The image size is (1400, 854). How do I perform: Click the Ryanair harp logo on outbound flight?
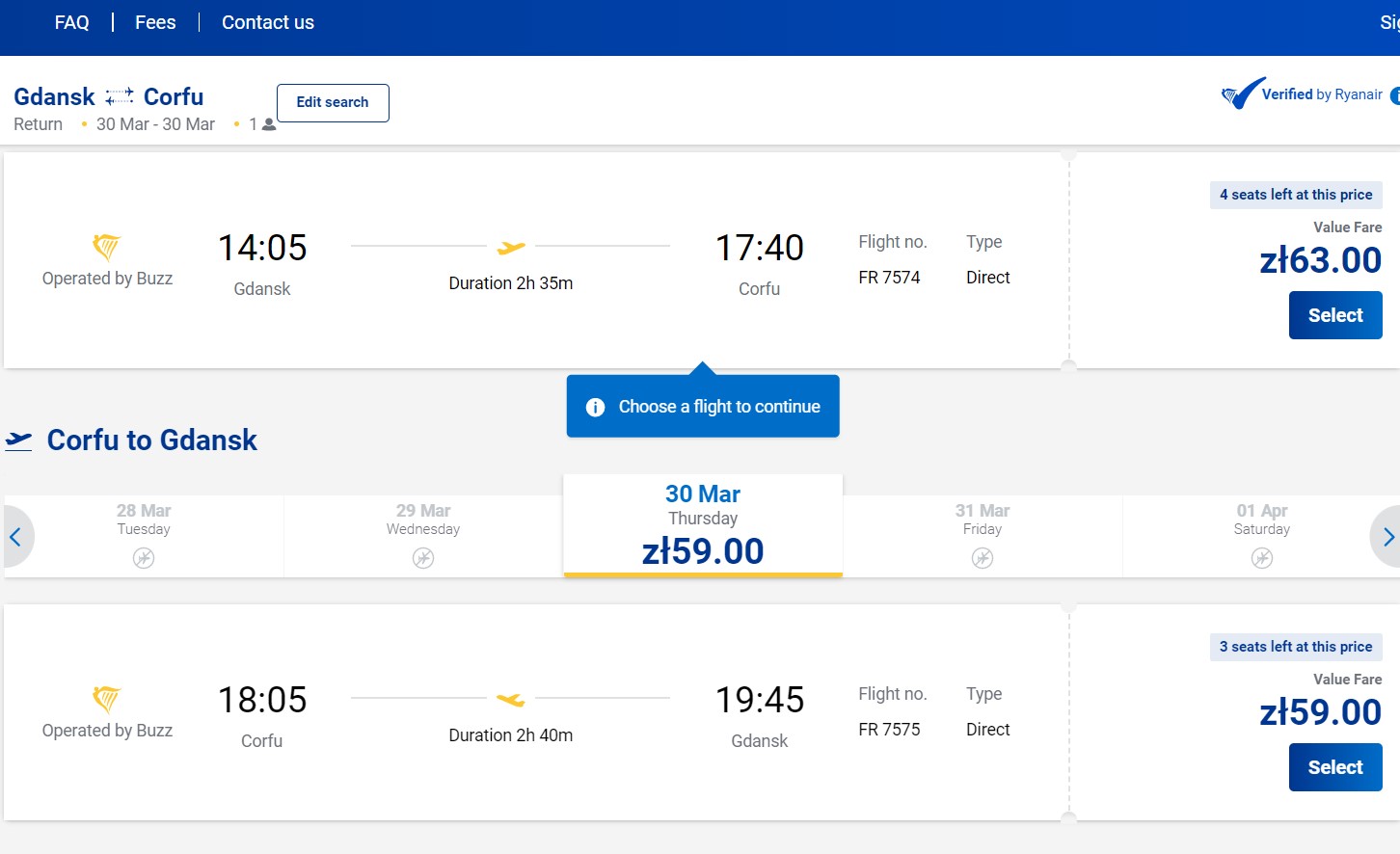click(x=106, y=247)
